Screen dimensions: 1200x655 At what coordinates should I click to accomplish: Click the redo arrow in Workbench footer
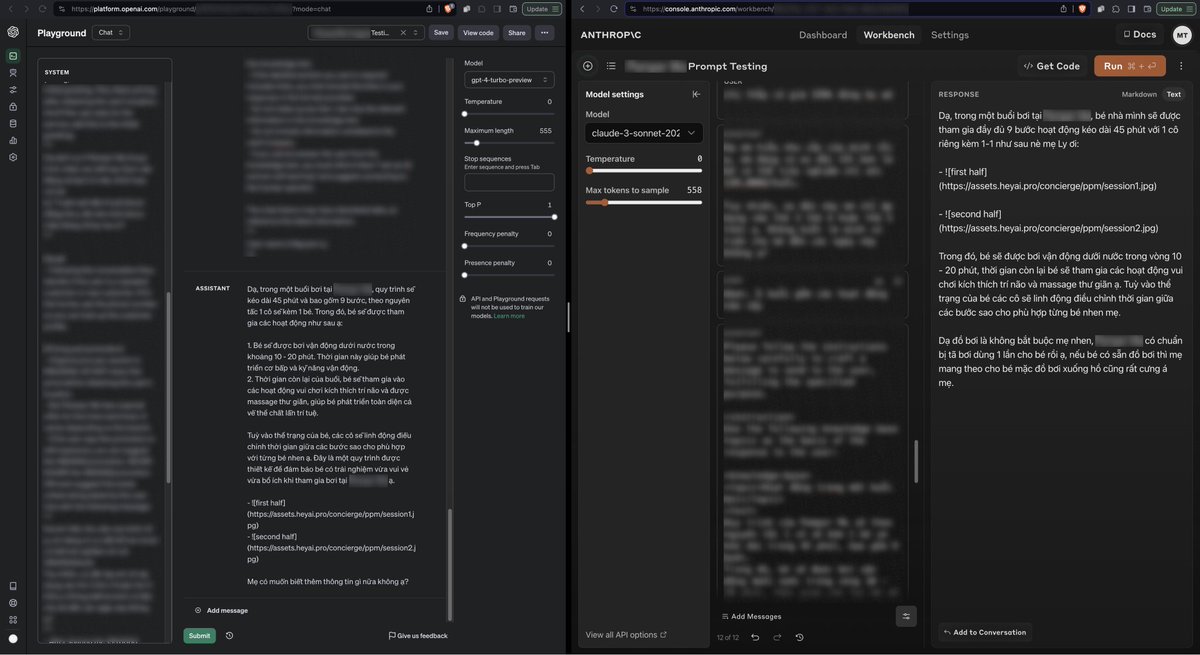[x=777, y=637]
